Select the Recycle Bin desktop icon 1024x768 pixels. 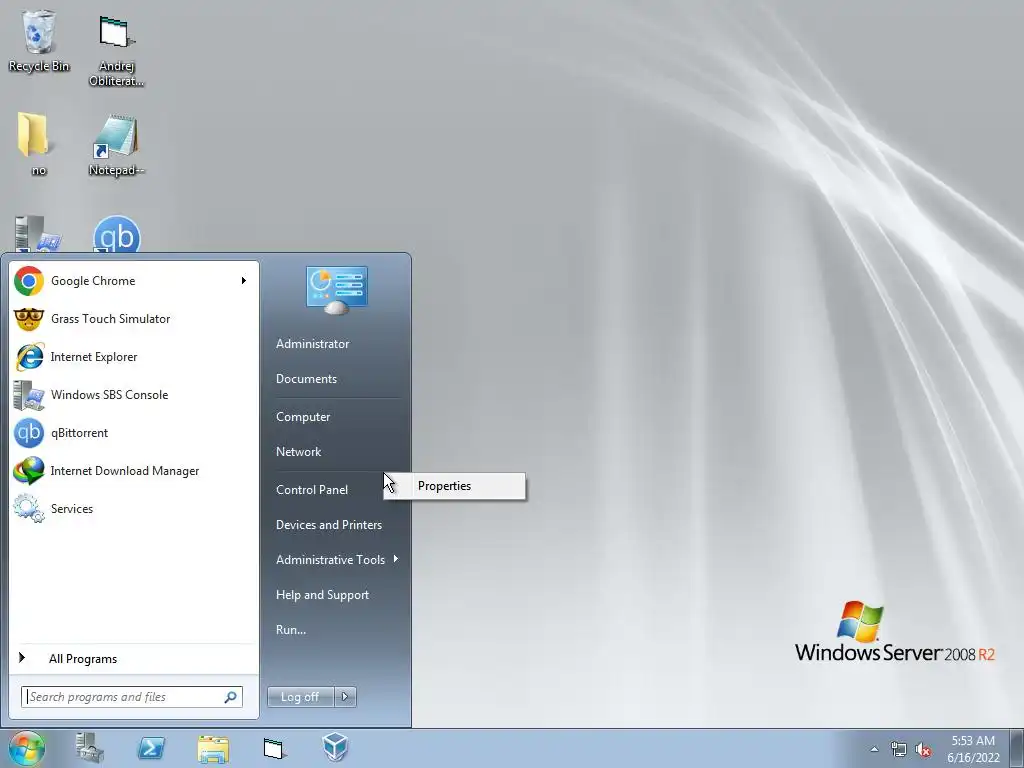[39, 40]
